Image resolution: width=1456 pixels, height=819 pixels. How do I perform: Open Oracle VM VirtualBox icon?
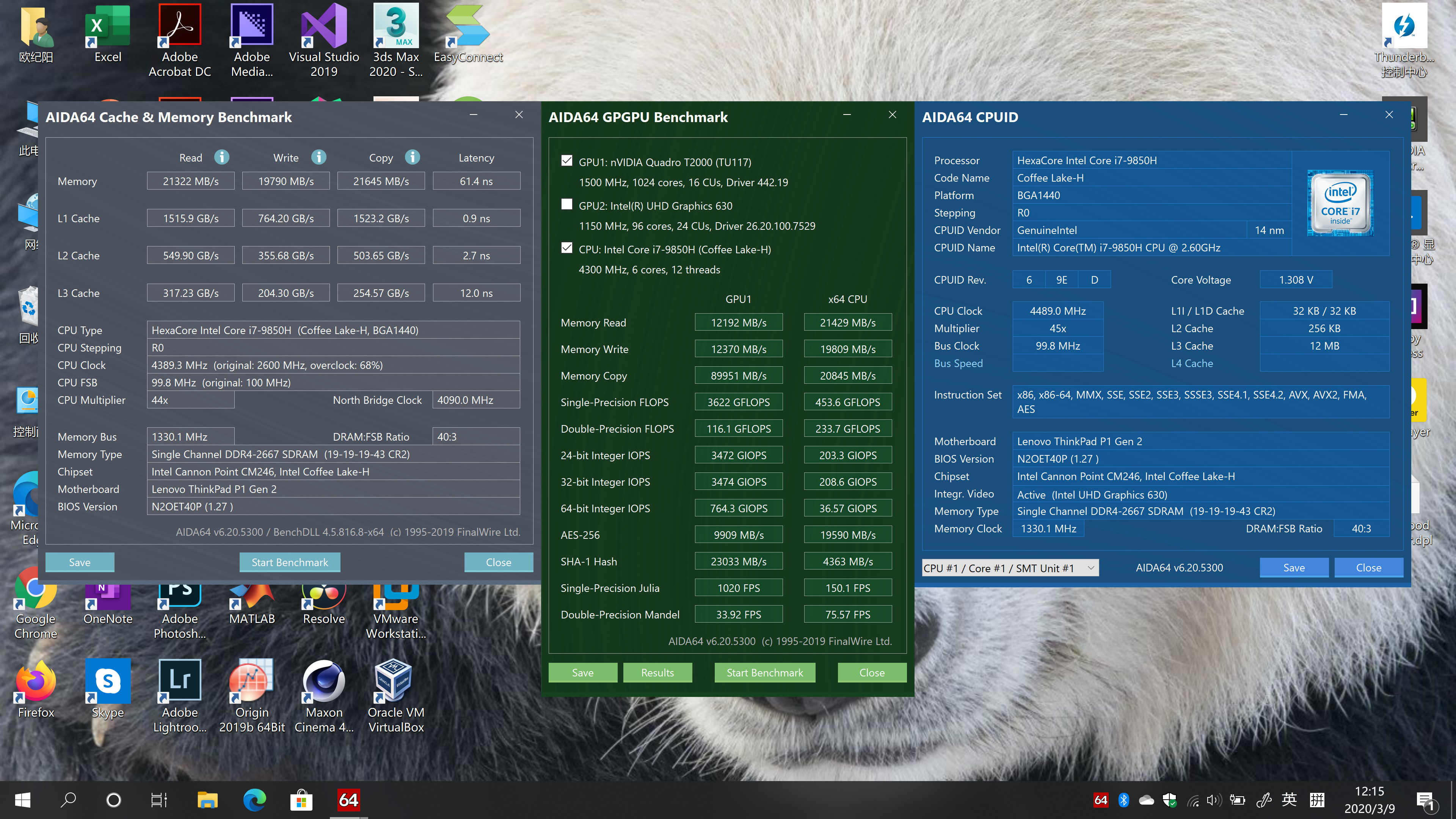(395, 697)
